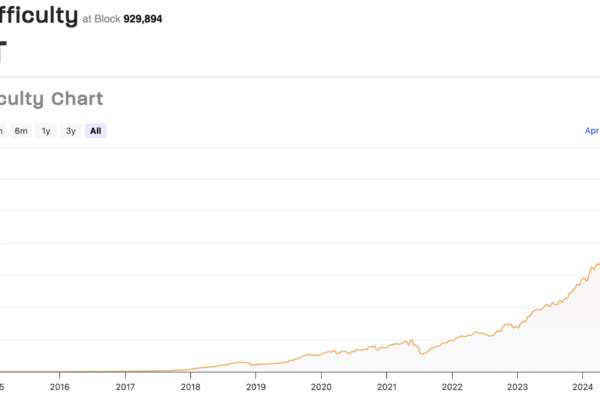This screenshot has width=600, height=400.
Task: Choose the 3y time range
Action: 70,131
